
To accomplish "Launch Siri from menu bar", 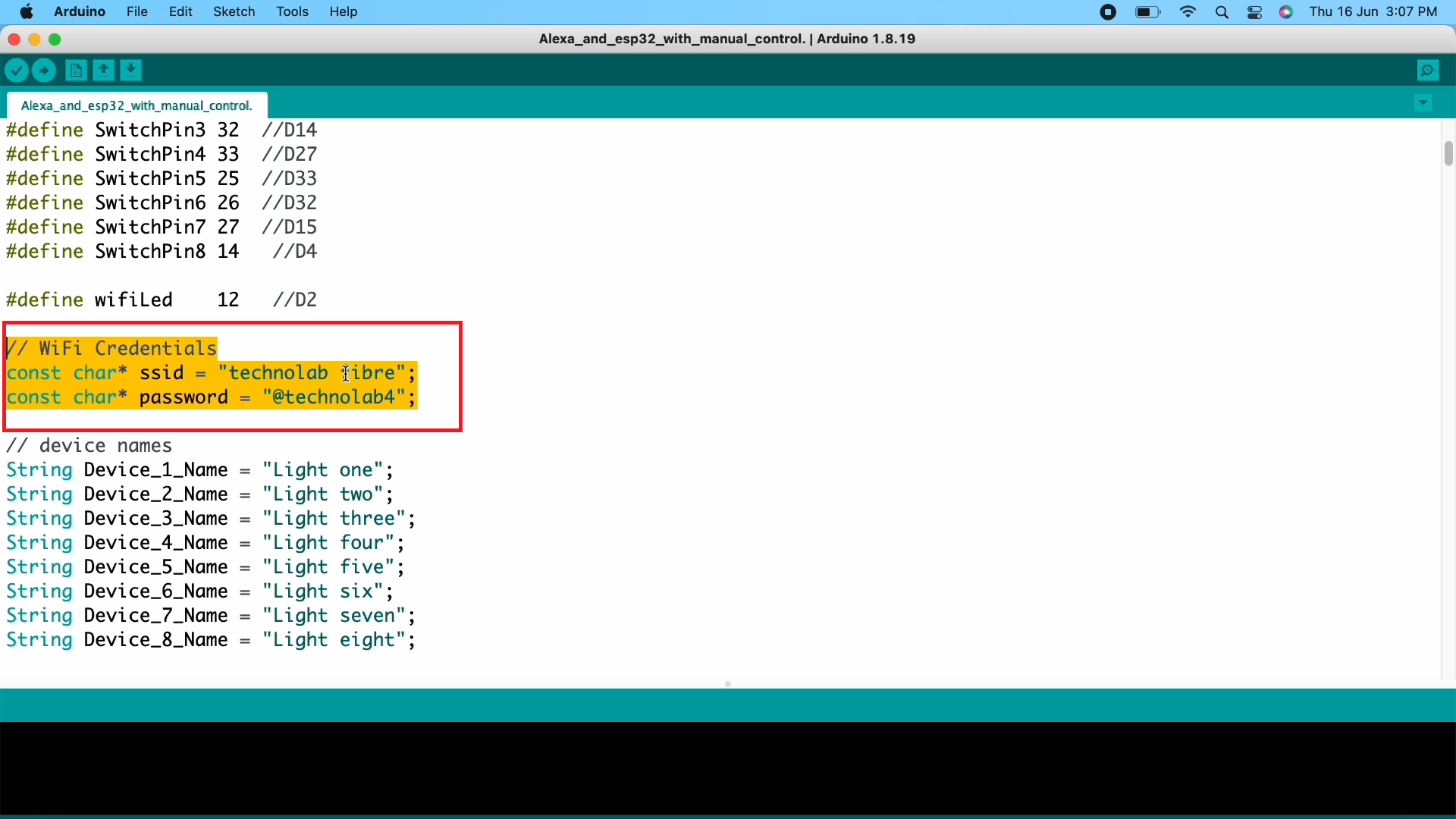I will 1286,11.
